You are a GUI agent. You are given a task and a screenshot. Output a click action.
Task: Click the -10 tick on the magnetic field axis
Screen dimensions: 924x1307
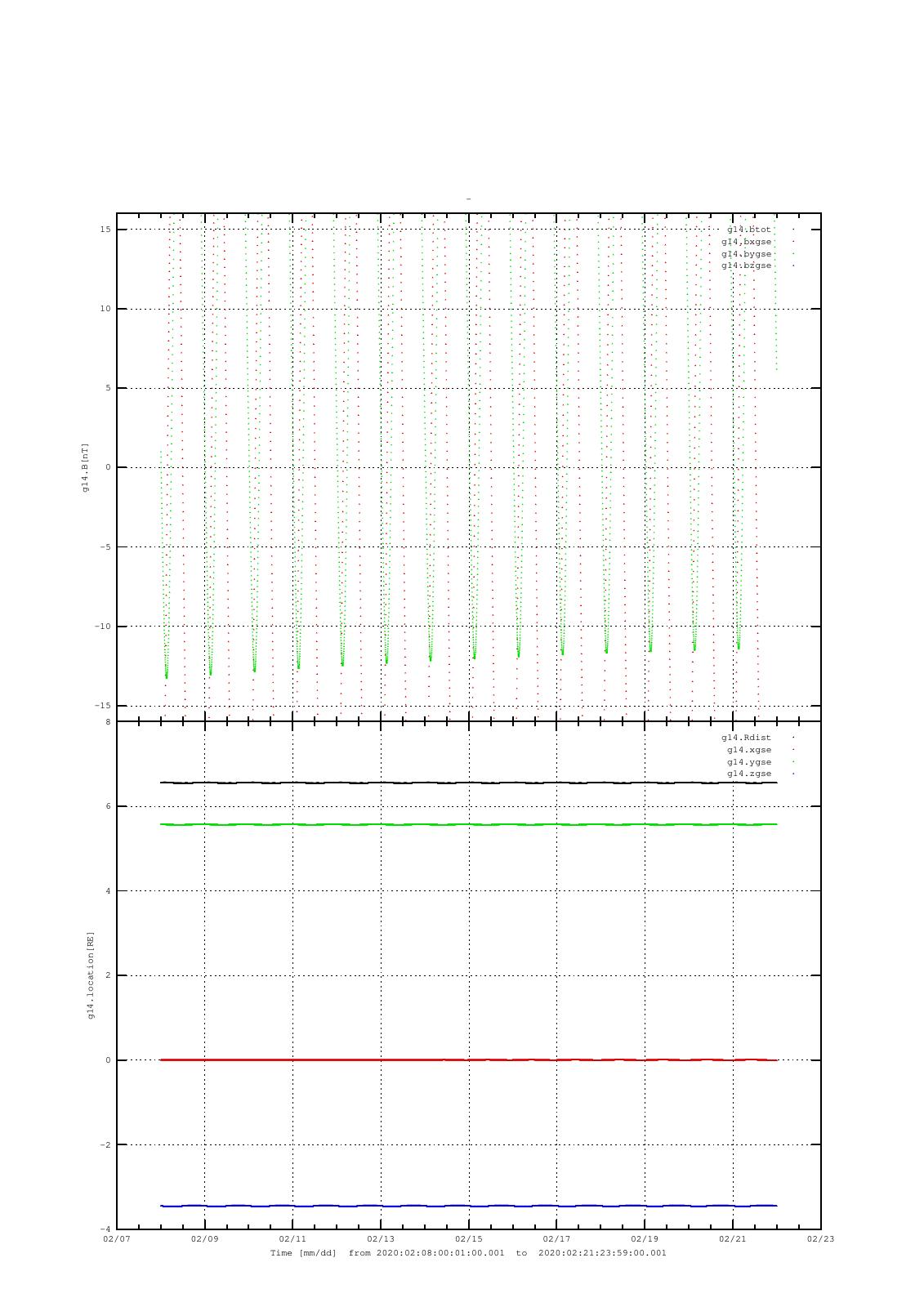click(x=103, y=627)
